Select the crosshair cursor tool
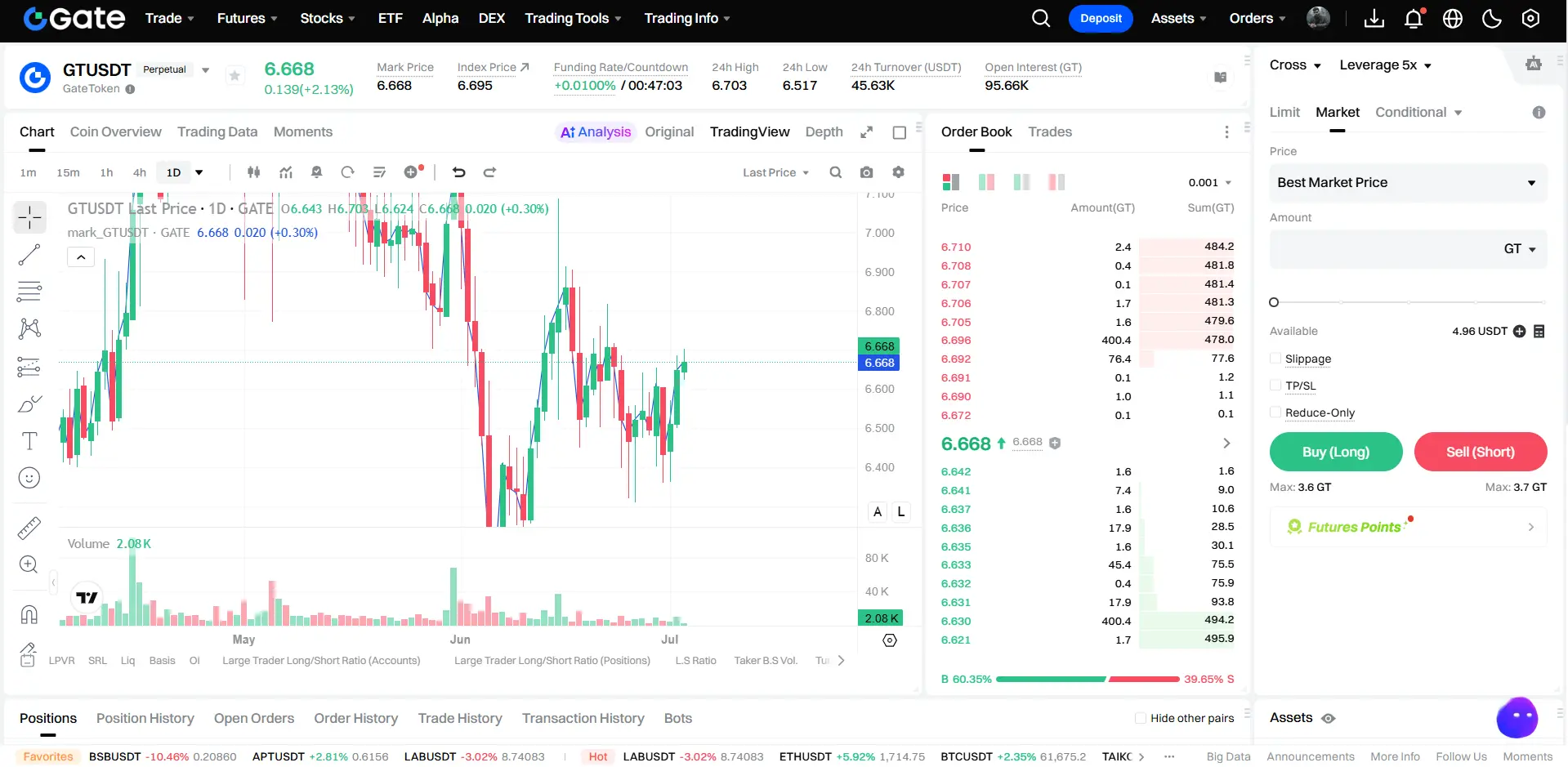Viewport: 1568px width, 767px height. 29,217
